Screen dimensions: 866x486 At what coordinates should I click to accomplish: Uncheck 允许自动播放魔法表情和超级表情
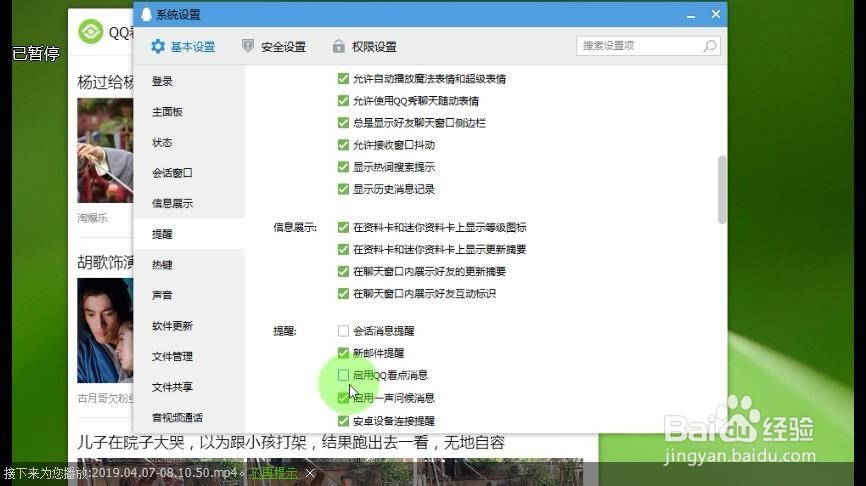tap(343, 78)
